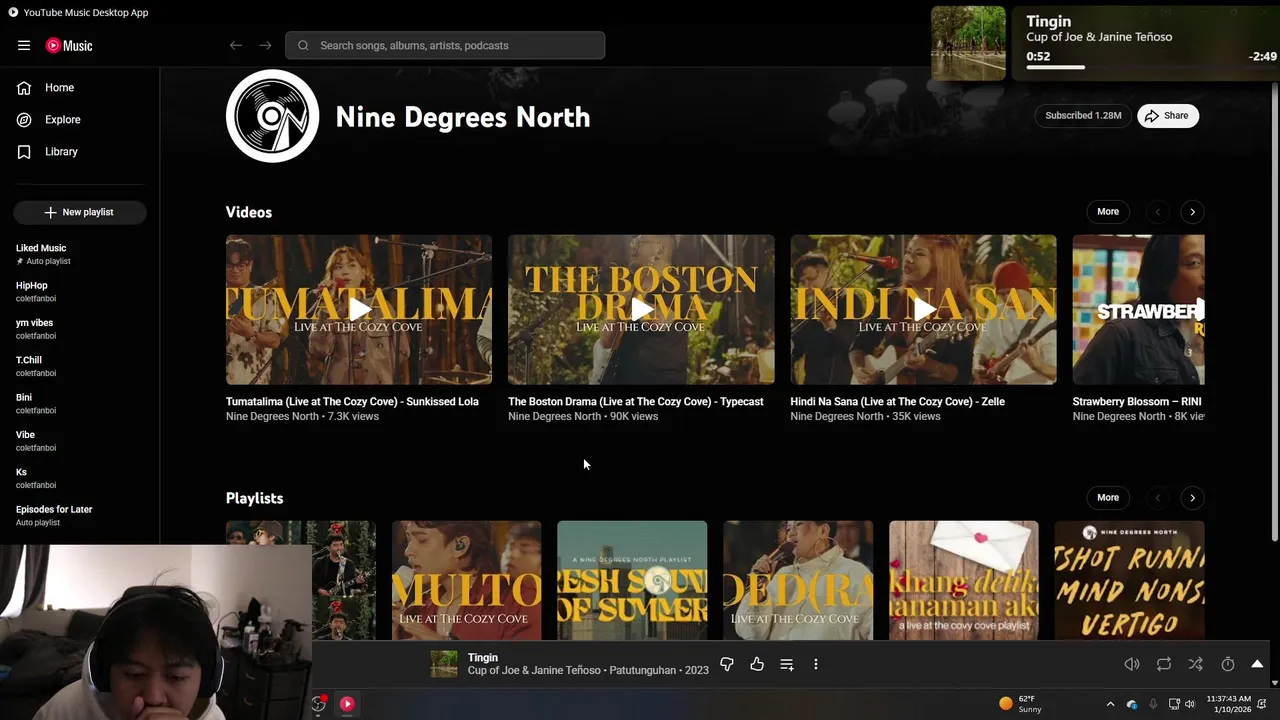Add Tingin to a playlist
This screenshot has height=720, width=1280.
point(787,664)
